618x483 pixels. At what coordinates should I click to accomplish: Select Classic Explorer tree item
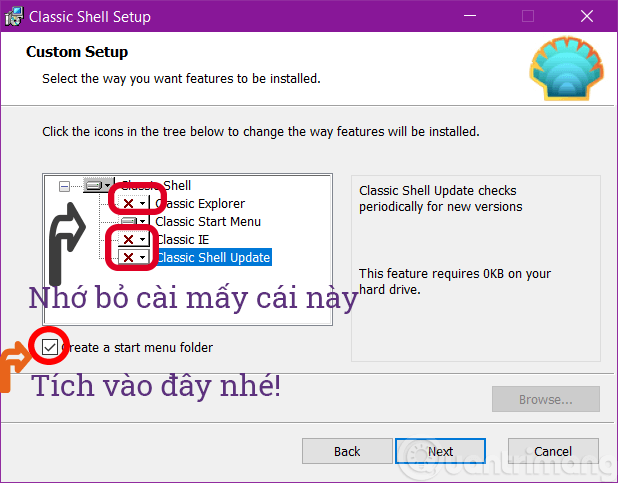pos(200,203)
